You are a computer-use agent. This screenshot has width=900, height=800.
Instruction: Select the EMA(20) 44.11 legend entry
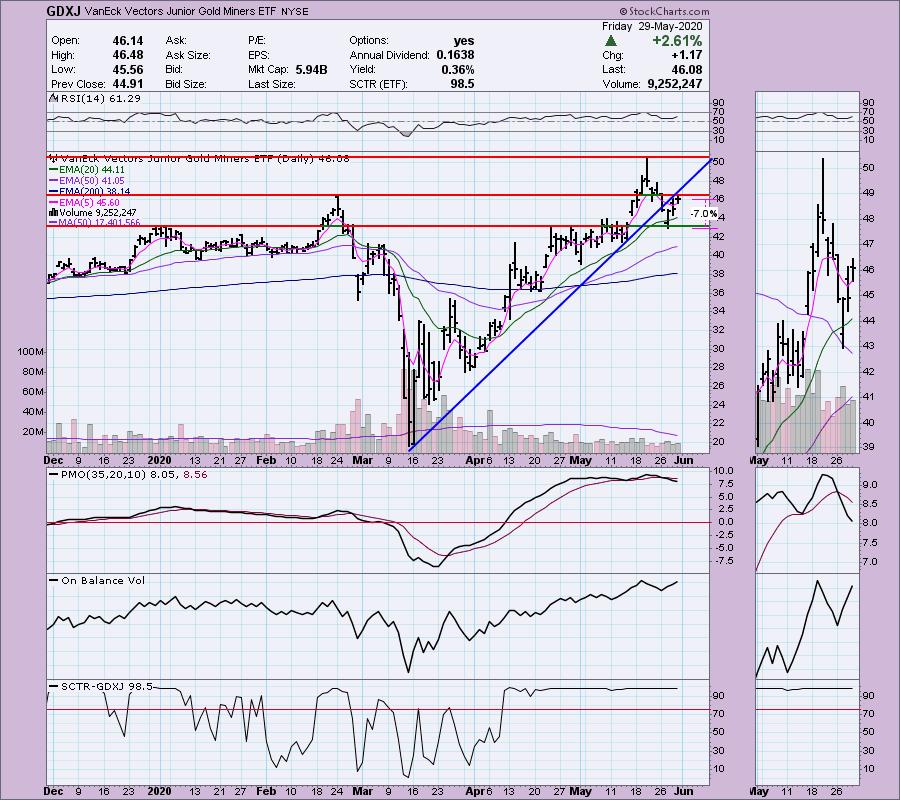coord(87,170)
